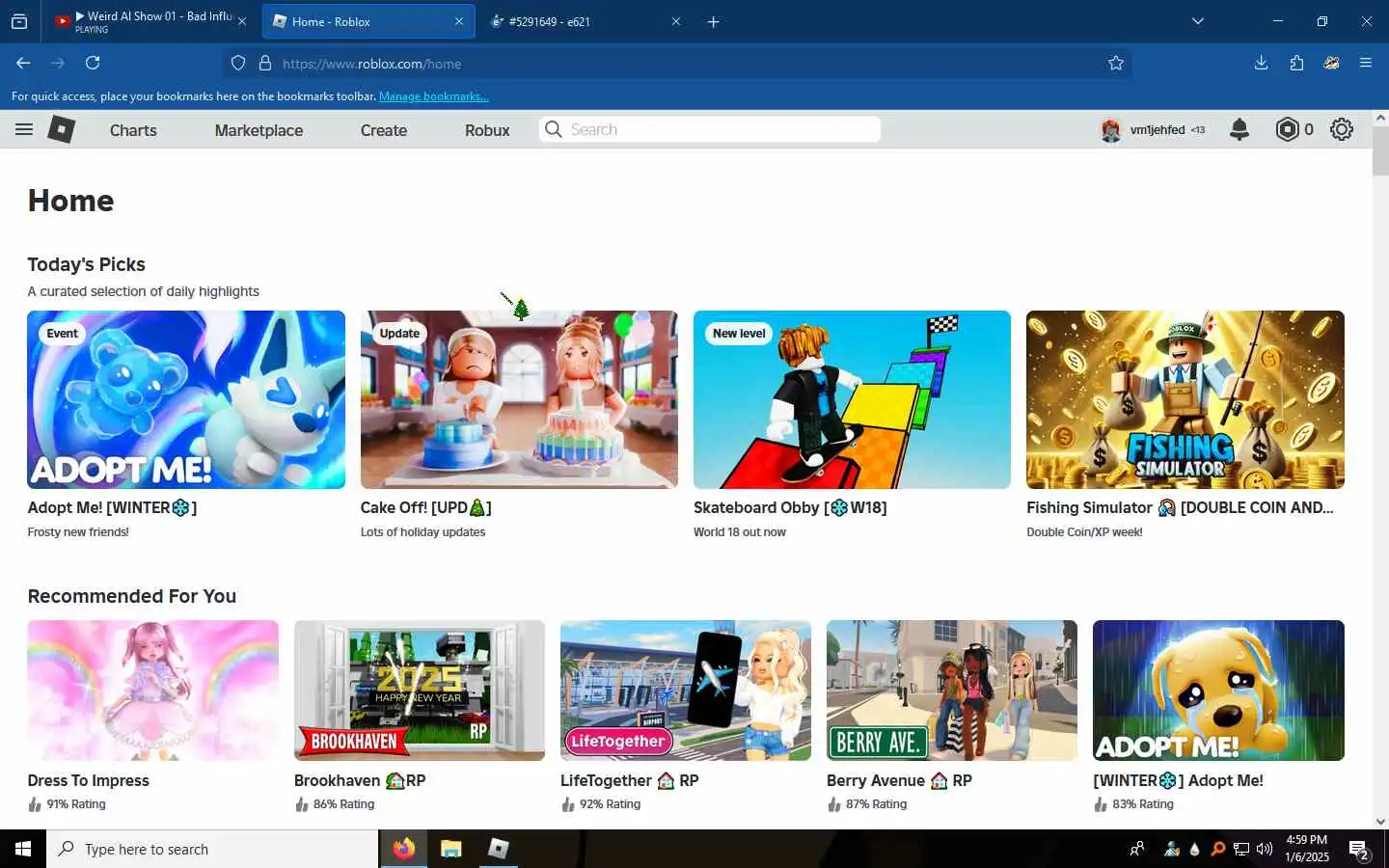Screen dimensions: 1389x868
Task: Open the recommended WINTER Adopt Me thumbnail
Action: tap(1218, 691)
